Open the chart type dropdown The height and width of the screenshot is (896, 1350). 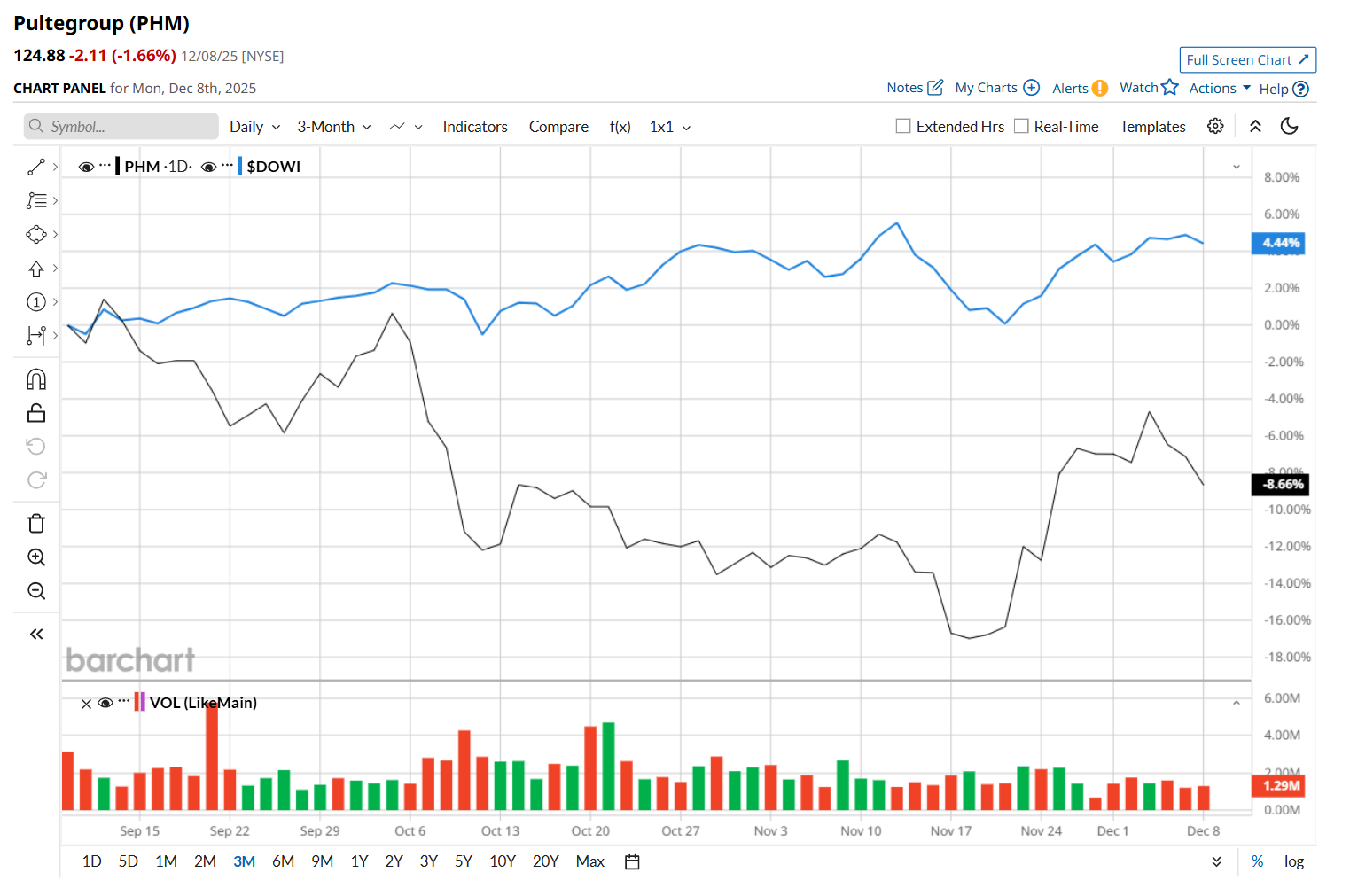click(x=406, y=127)
